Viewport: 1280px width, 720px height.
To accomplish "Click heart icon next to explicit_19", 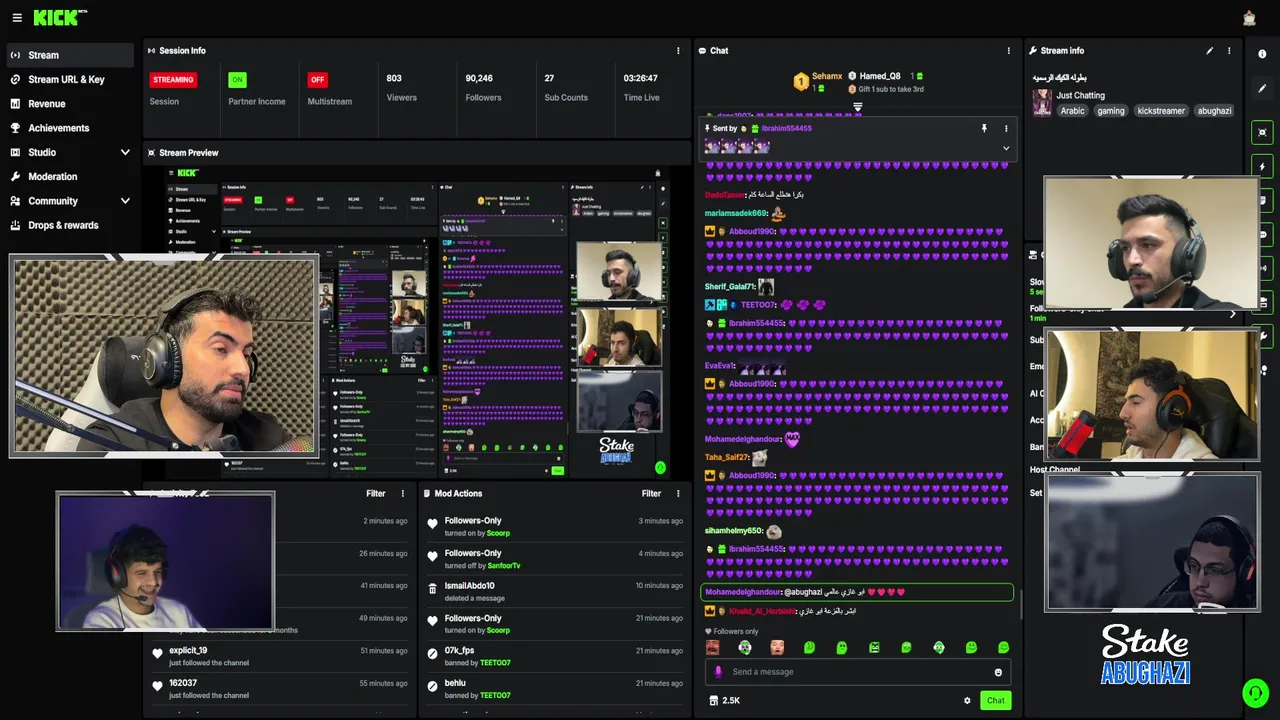I will click(x=157, y=655).
